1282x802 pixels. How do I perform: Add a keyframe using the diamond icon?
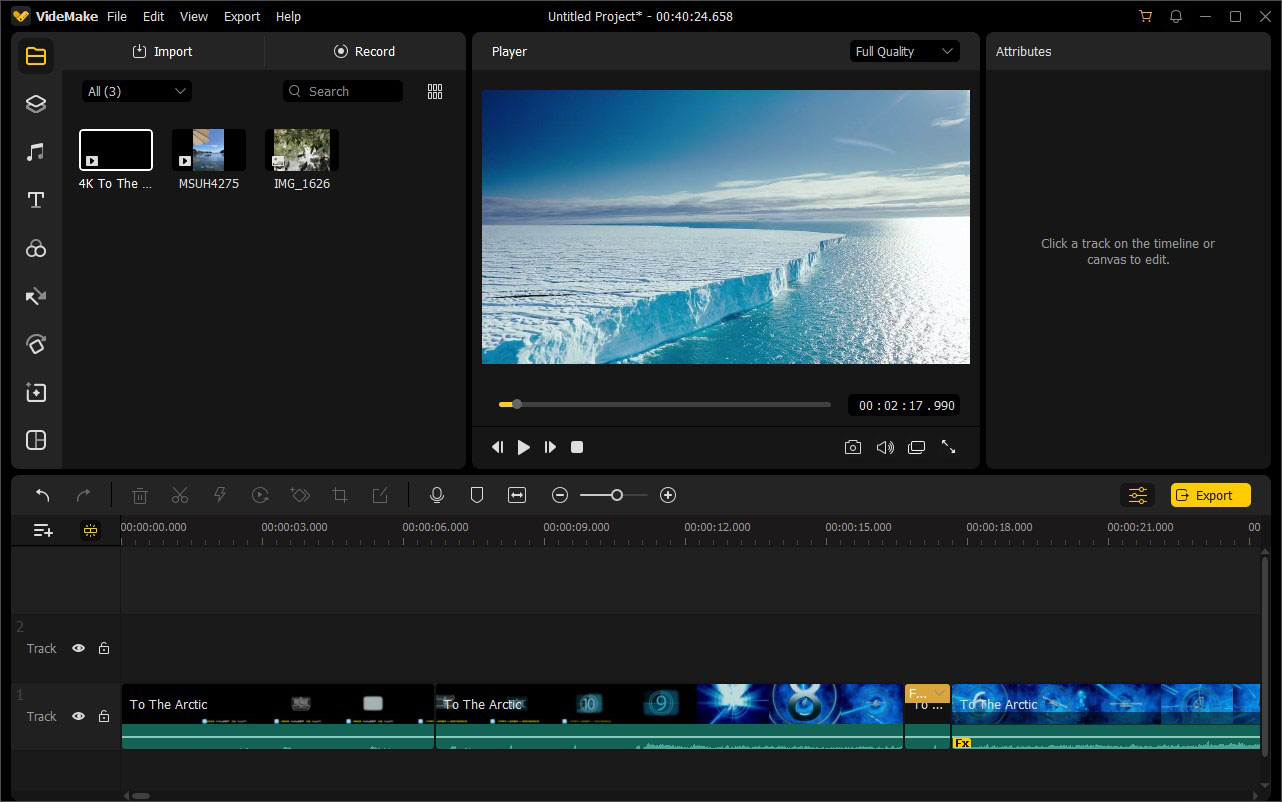[300, 494]
